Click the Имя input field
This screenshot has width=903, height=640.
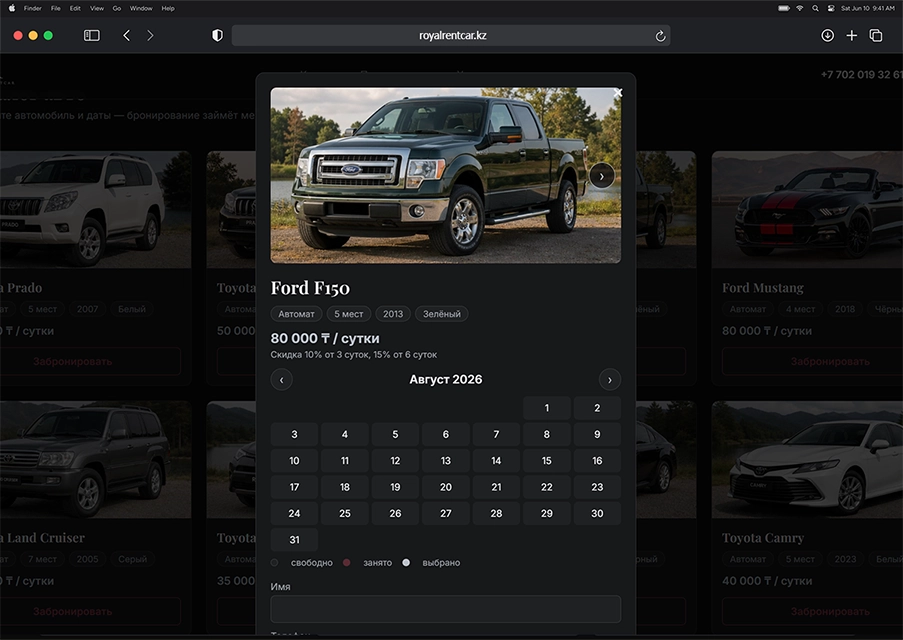tap(446, 609)
